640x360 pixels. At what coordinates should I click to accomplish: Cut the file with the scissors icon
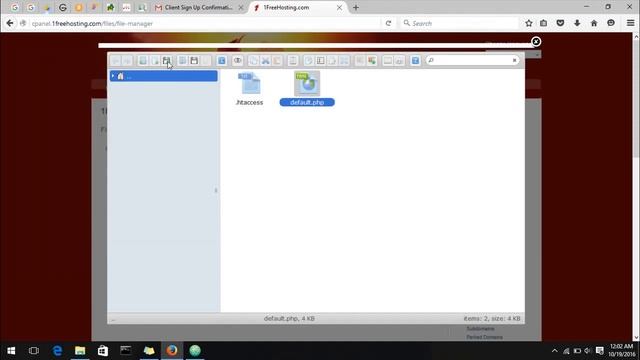(x=265, y=61)
